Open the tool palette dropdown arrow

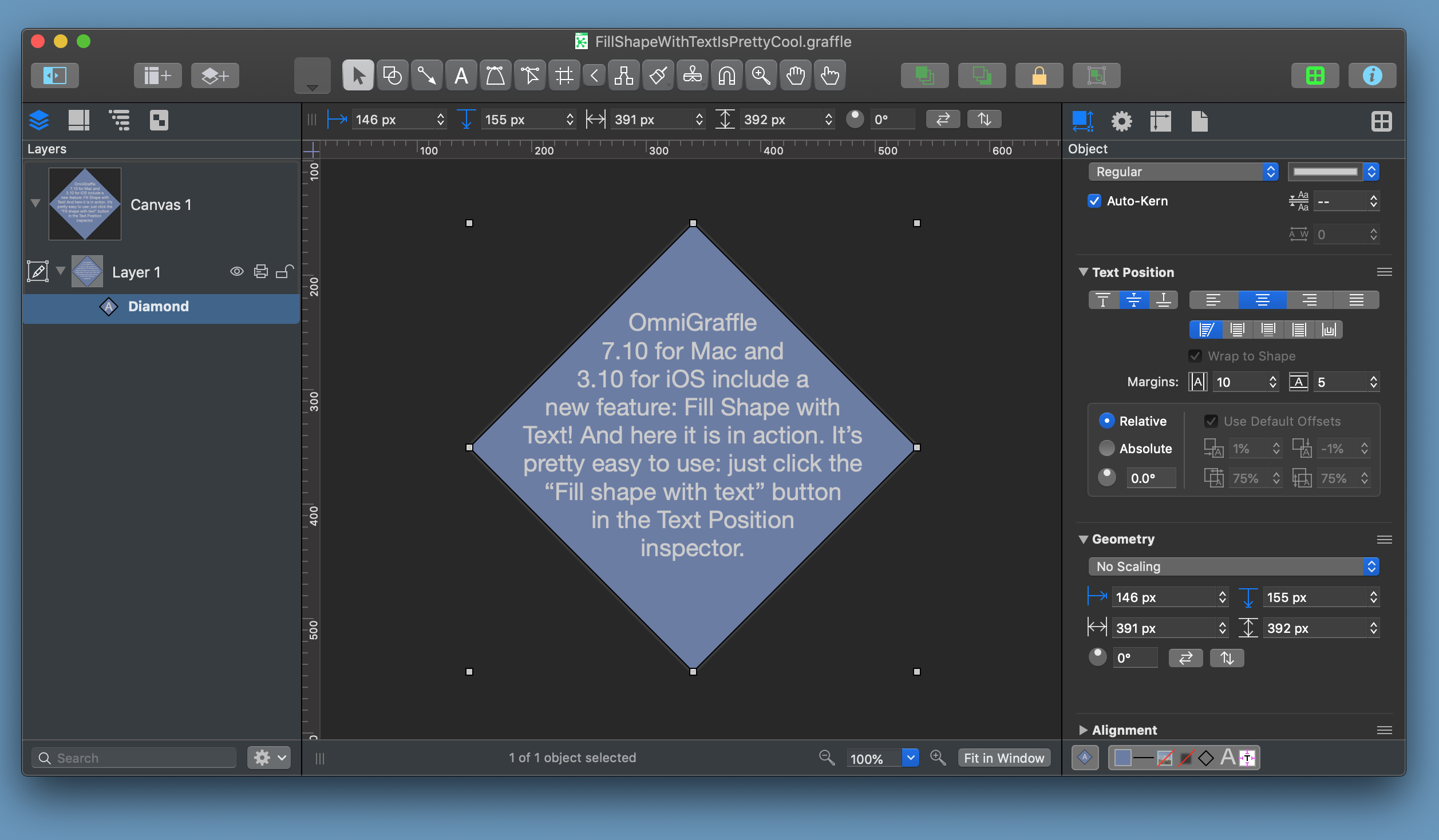tap(313, 87)
